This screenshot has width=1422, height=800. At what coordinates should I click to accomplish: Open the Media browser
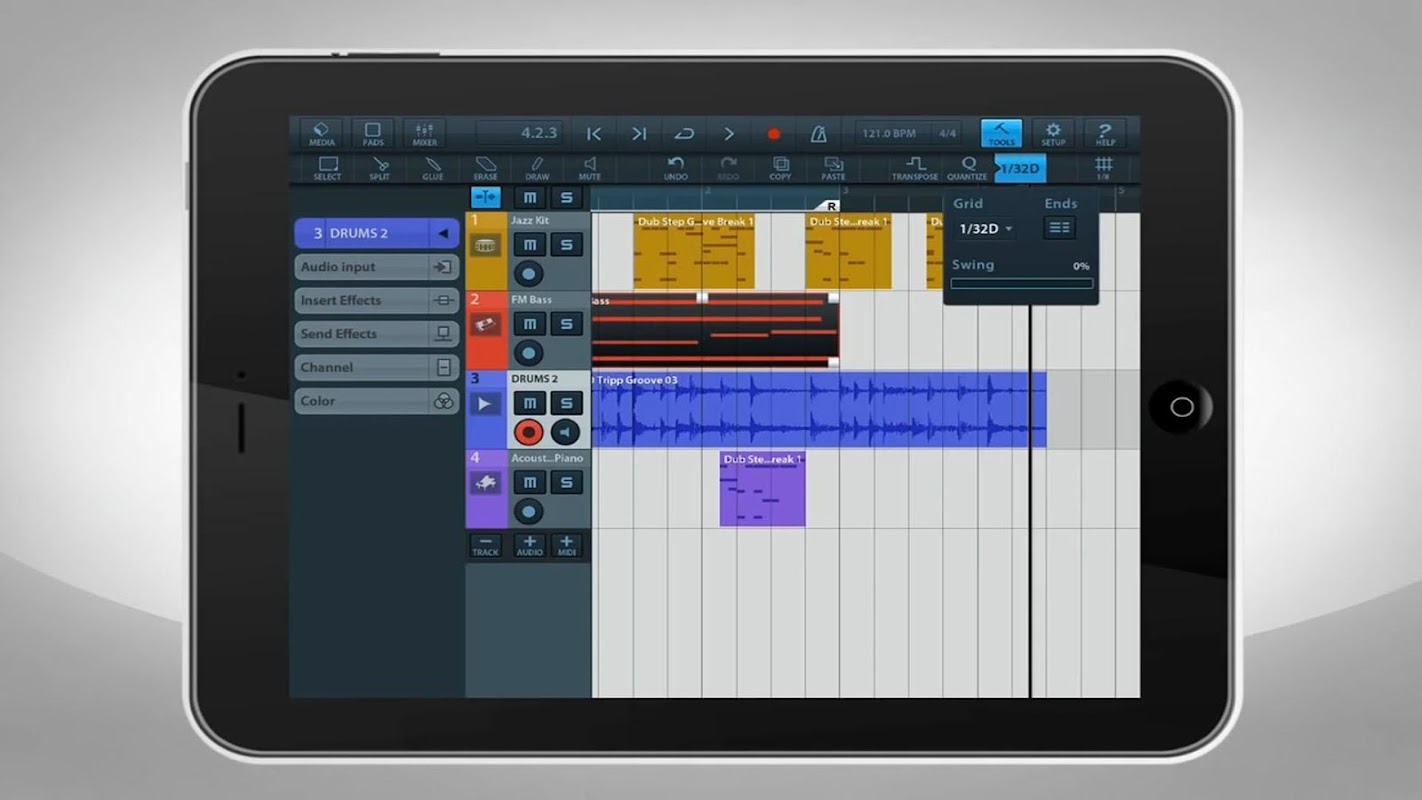point(321,134)
